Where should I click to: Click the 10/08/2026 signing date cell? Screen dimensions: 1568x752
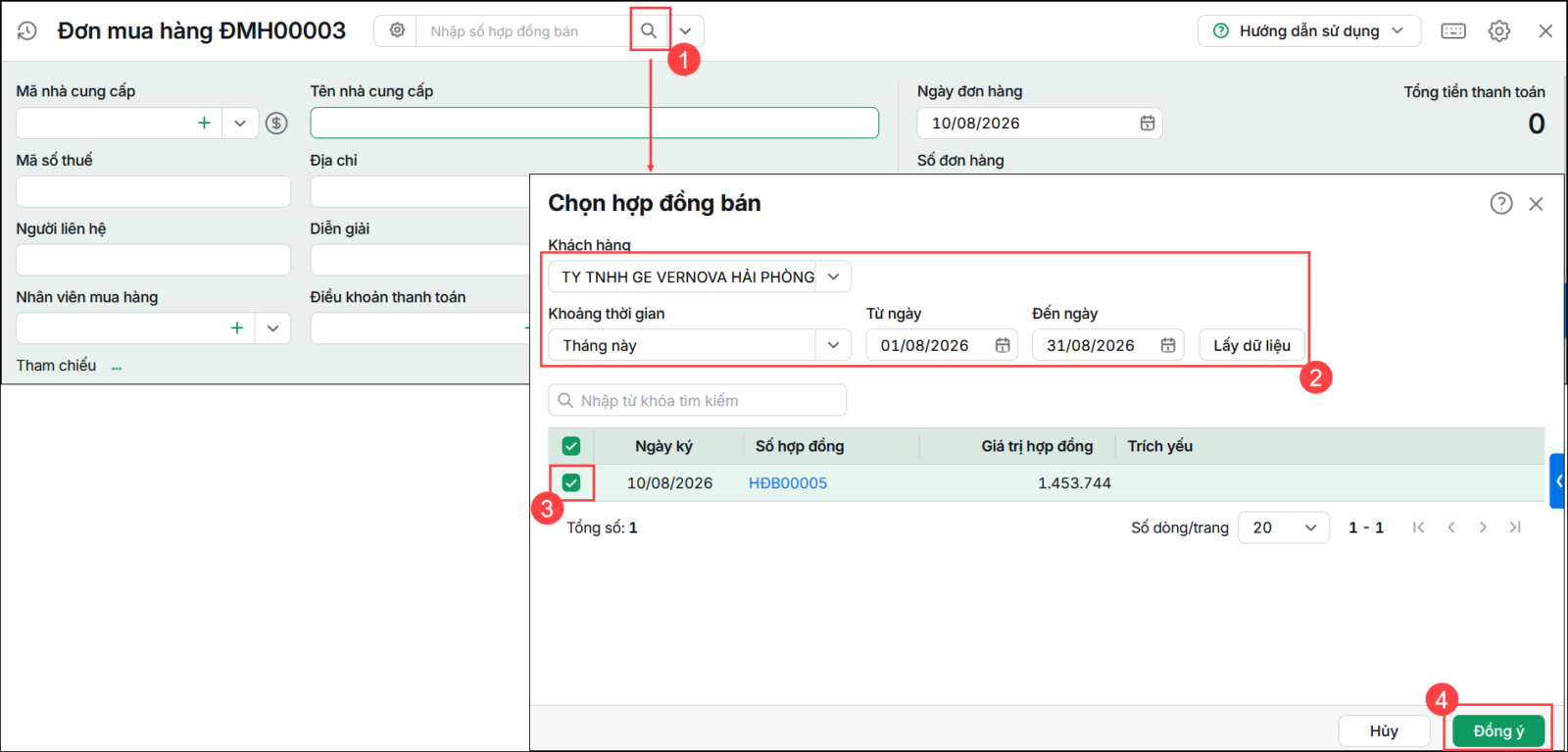669,482
